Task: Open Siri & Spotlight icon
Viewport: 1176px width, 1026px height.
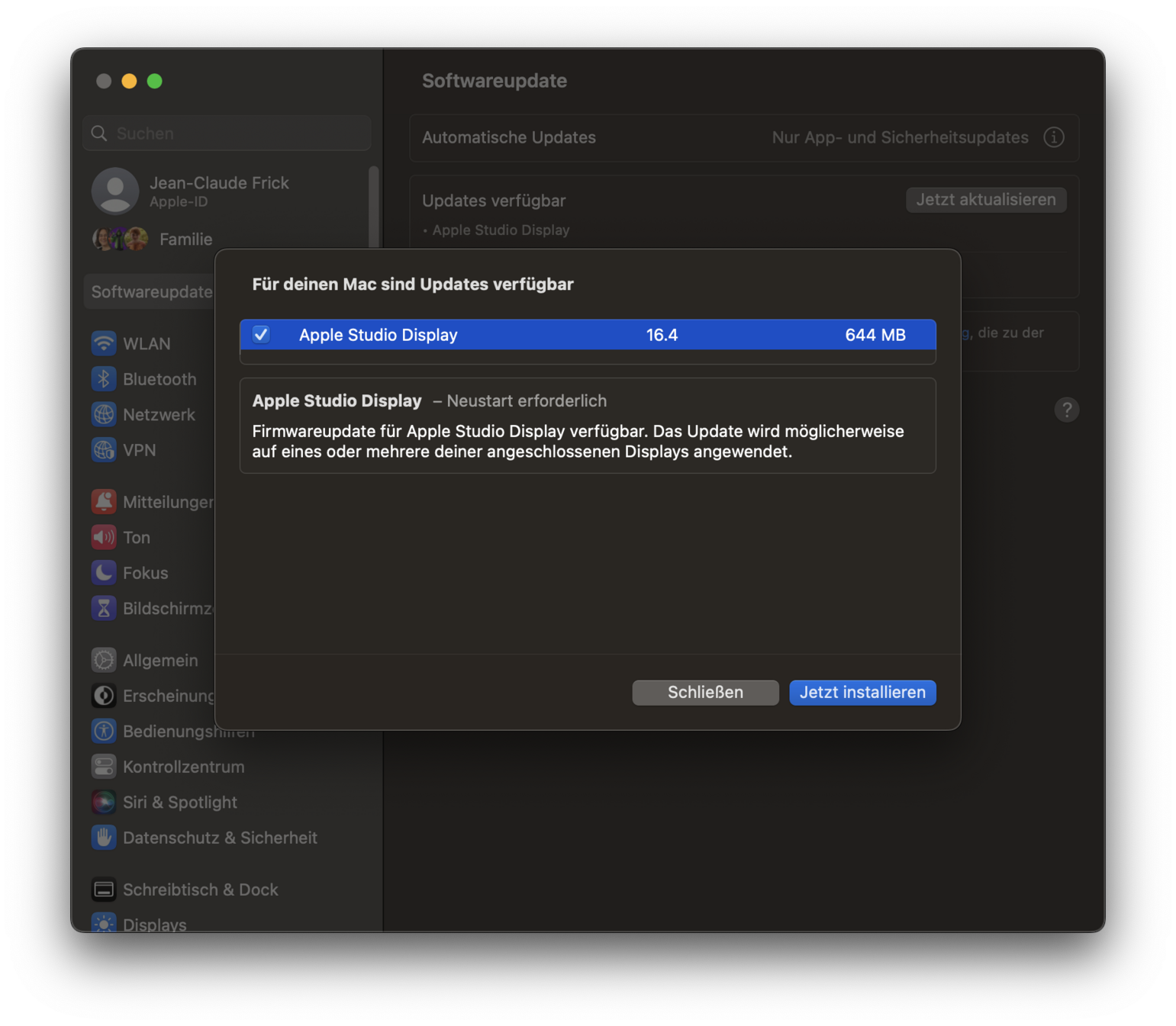Action: coord(104,802)
